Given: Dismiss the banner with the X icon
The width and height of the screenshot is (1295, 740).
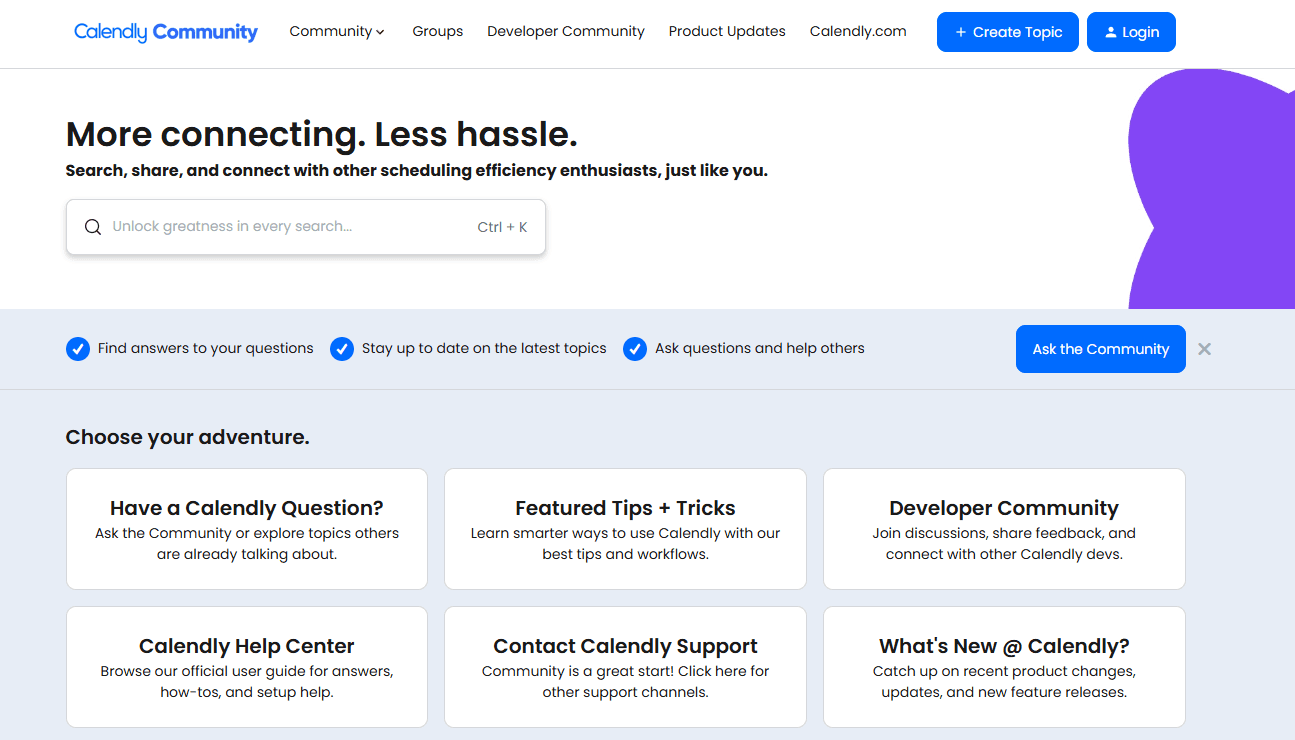Looking at the screenshot, I should [1205, 349].
